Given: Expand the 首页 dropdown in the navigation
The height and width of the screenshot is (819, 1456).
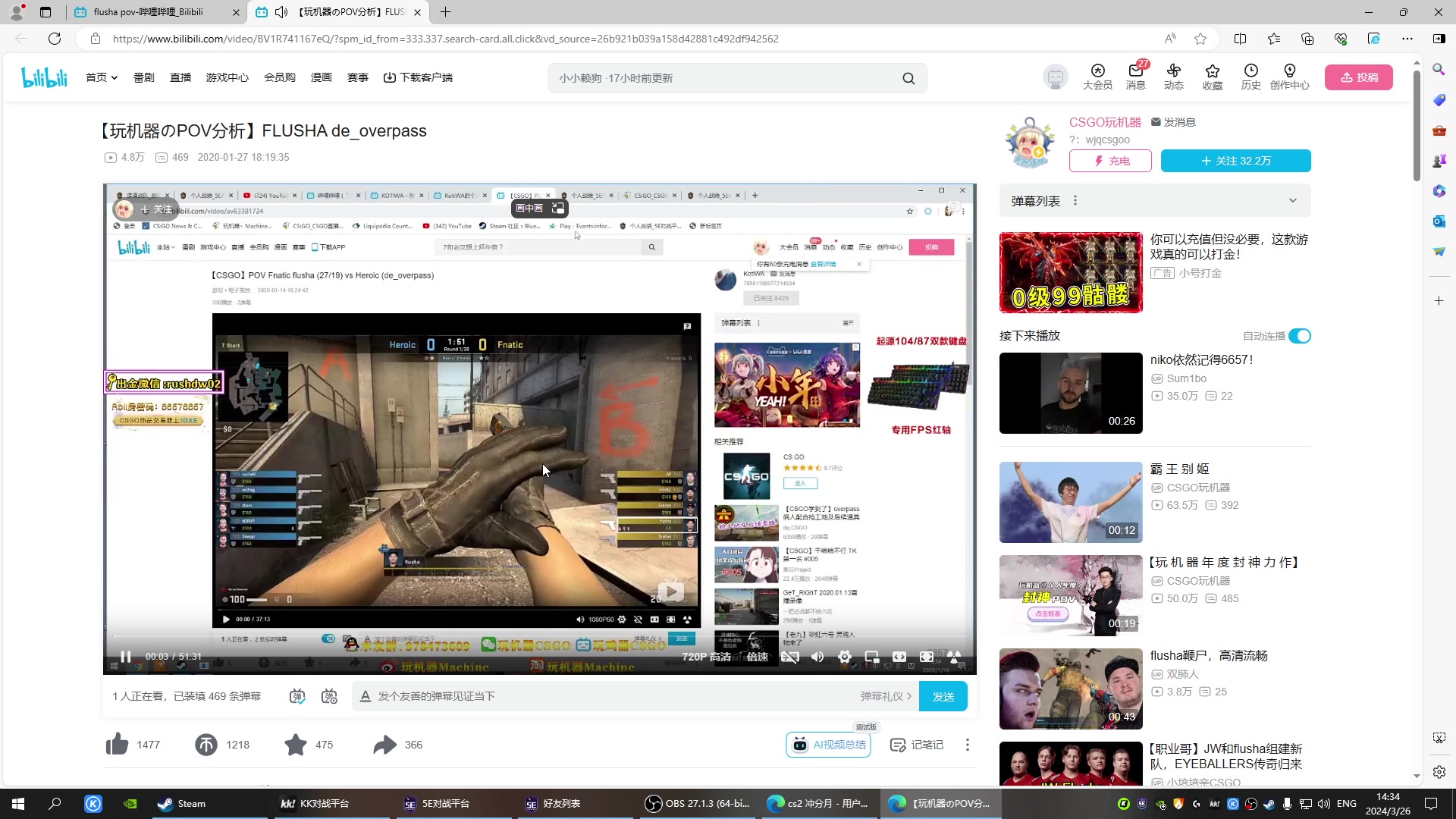Looking at the screenshot, I should click(102, 77).
